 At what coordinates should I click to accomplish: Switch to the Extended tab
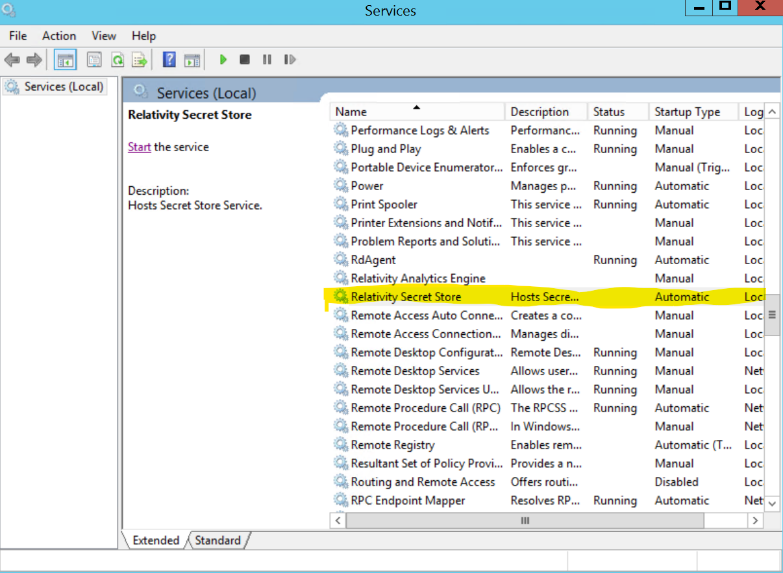click(156, 541)
